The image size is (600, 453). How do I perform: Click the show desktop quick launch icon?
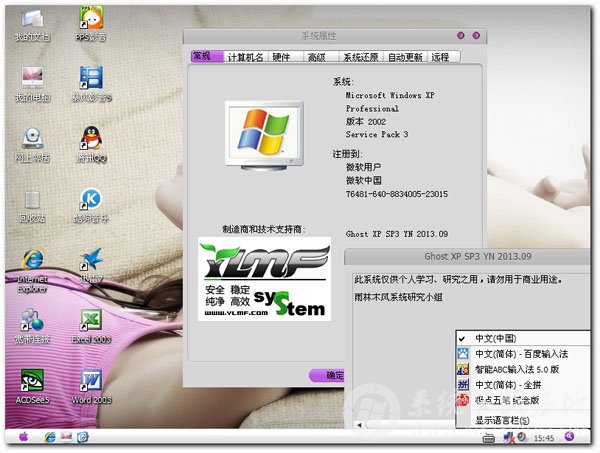coord(66,437)
